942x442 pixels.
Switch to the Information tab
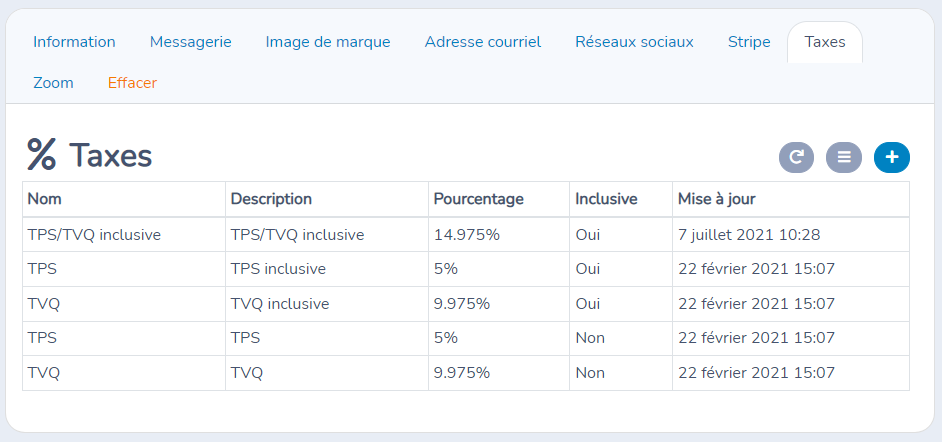(74, 42)
